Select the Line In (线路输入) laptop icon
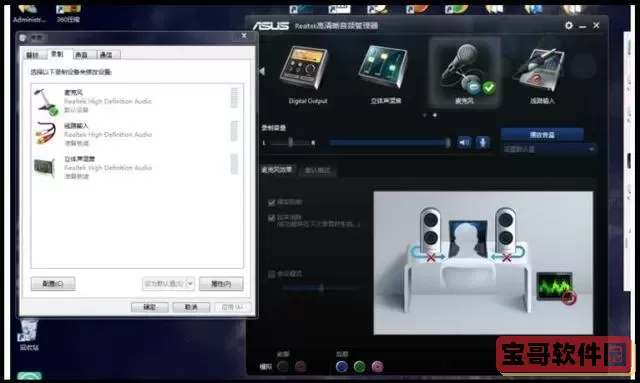640x383 pixels. pos(540,70)
